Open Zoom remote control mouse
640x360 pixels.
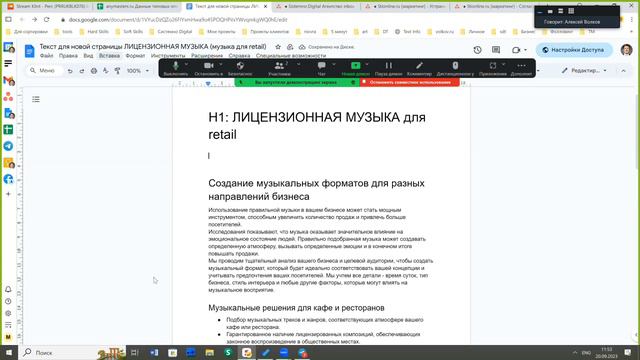point(455,68)
